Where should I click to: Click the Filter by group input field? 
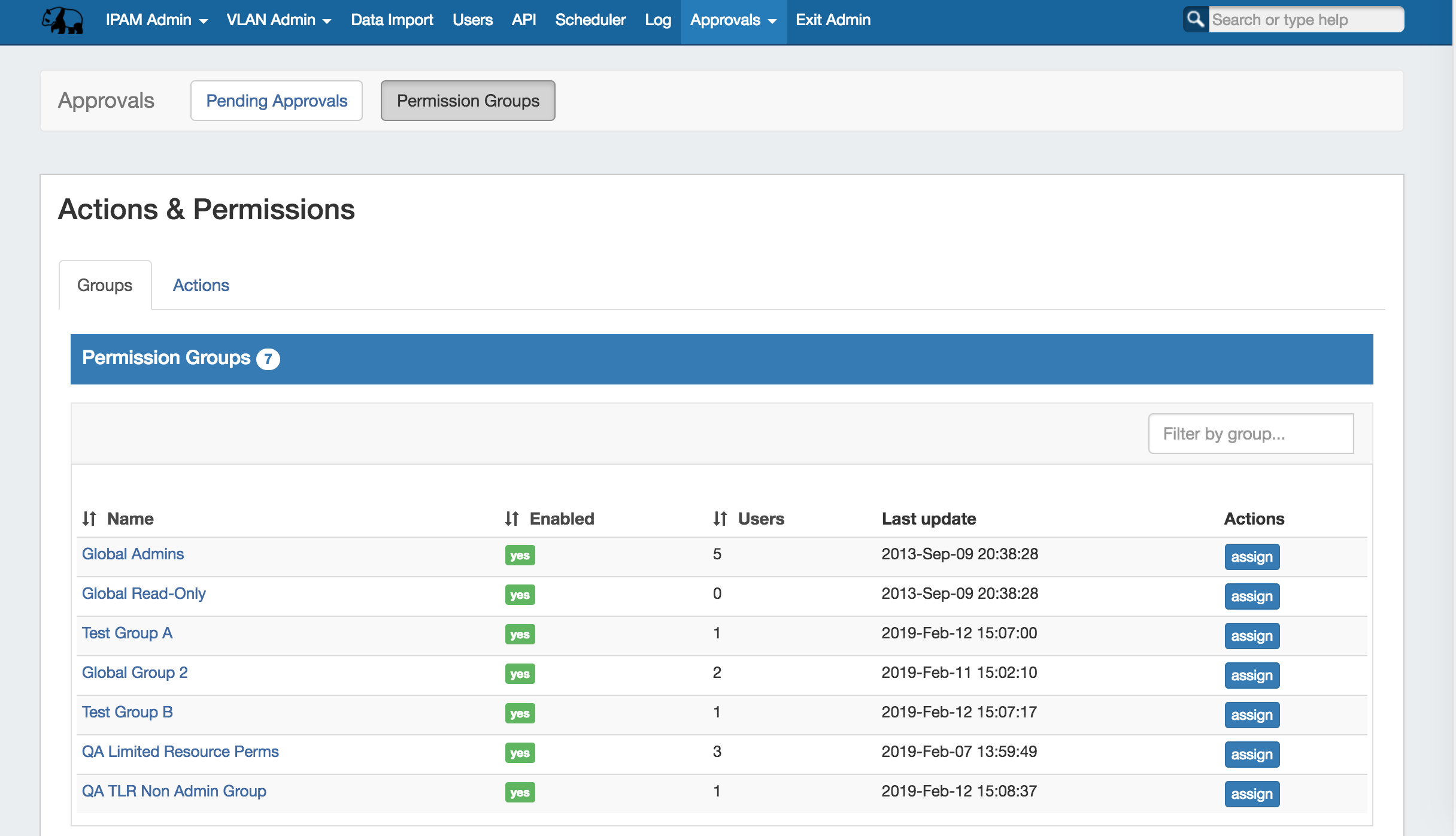coord(1251,434)
